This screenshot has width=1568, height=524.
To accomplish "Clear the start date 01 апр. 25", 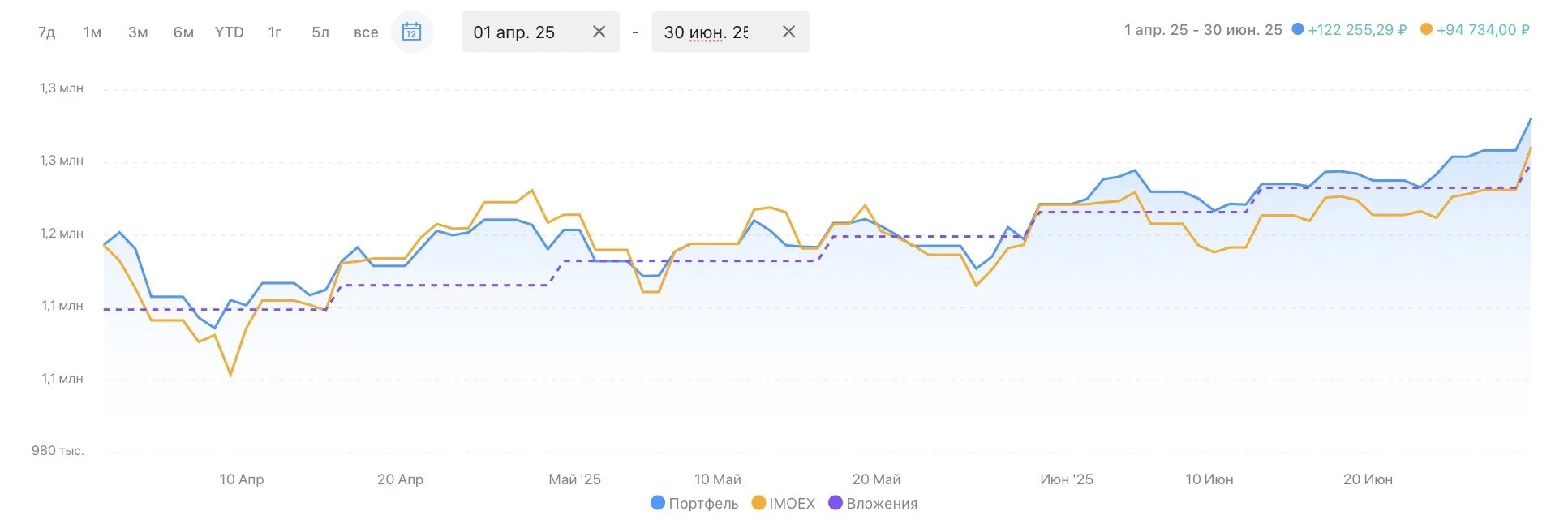I will (x=599, y=32).
